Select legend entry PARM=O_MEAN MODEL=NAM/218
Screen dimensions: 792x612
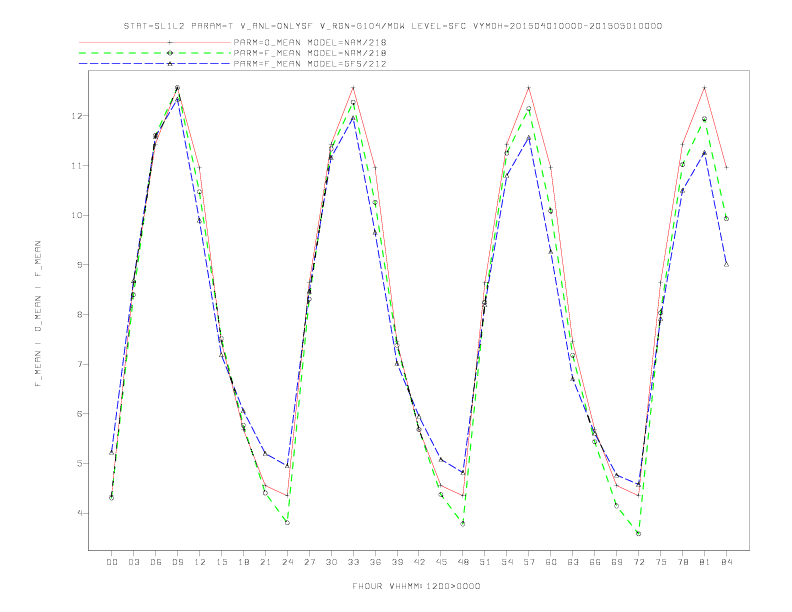click(x=310, y=42)
